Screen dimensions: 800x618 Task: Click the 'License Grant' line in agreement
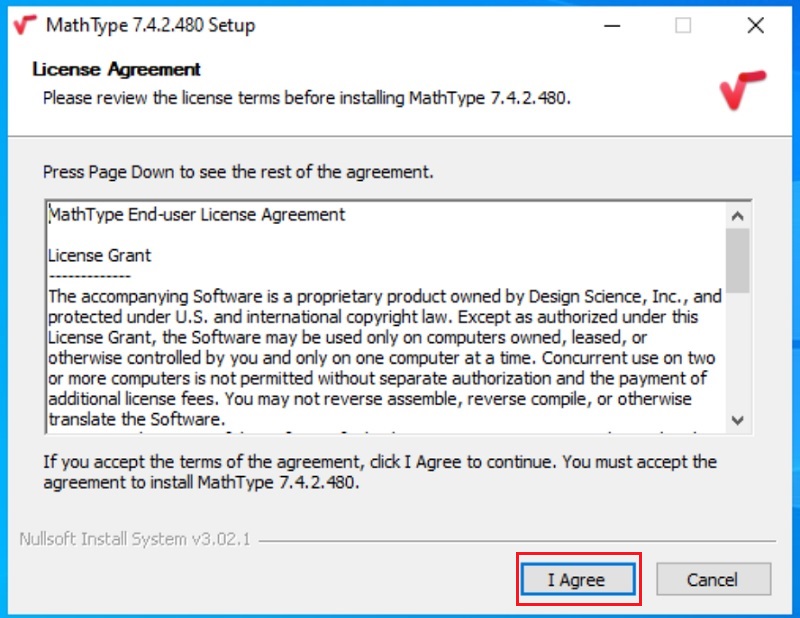pos(100,255)
